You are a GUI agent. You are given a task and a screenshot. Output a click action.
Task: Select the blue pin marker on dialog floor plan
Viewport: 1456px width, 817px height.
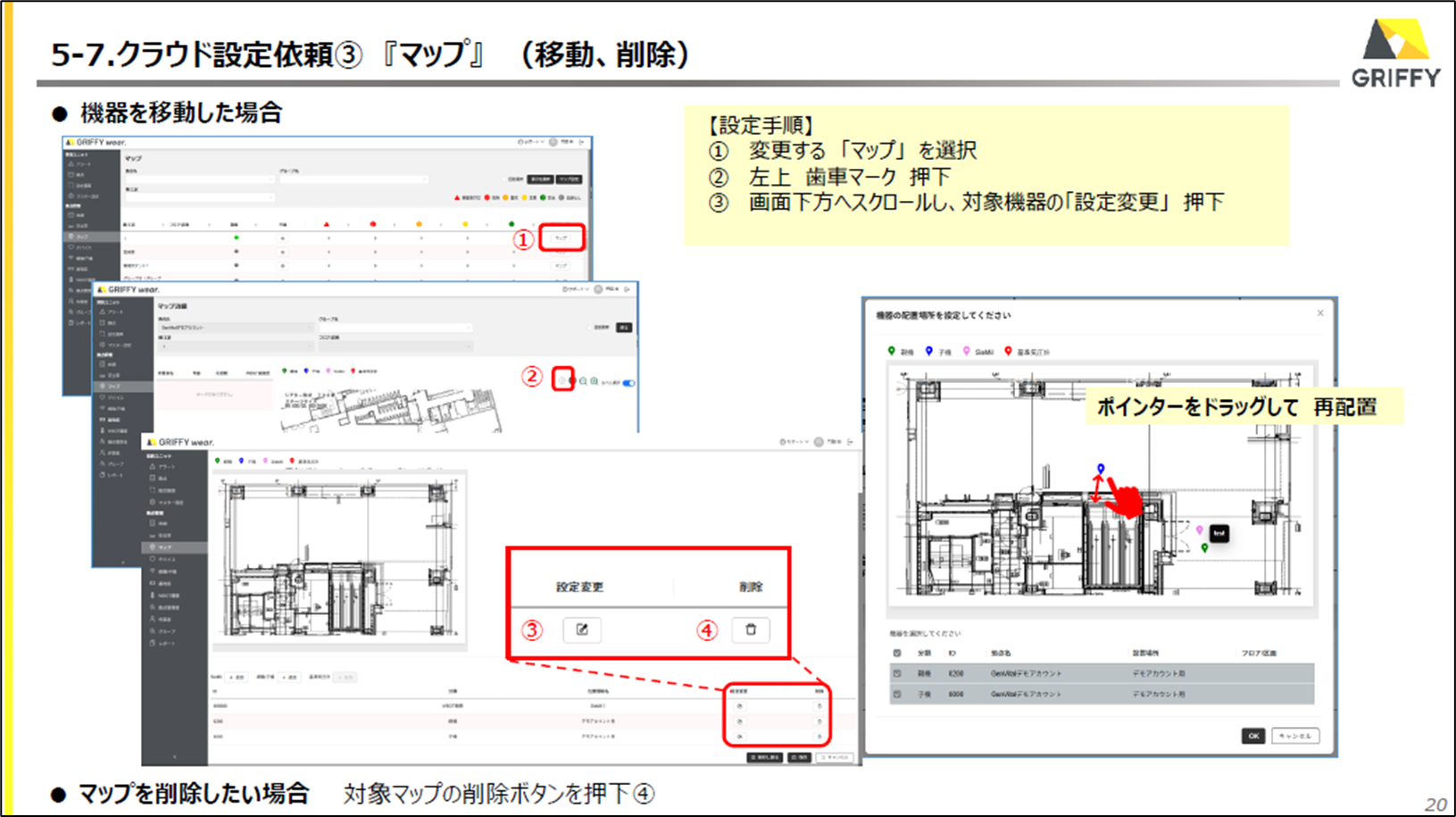point(1101,469)
